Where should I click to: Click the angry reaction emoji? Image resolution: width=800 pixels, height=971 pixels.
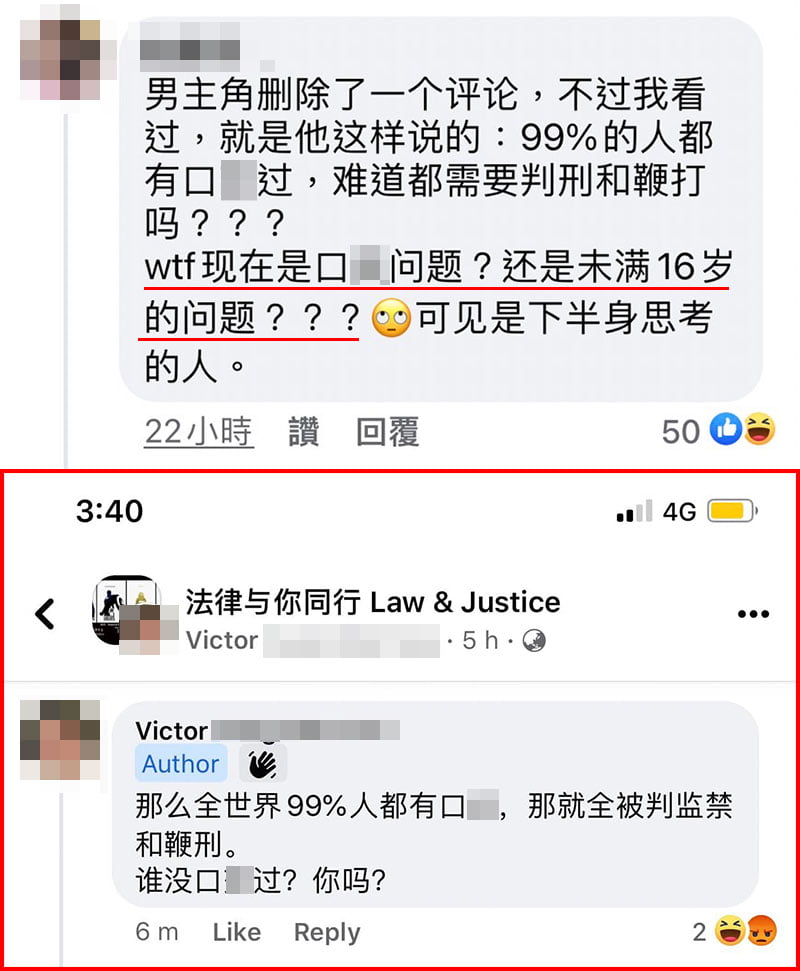(x=762, y=930)
